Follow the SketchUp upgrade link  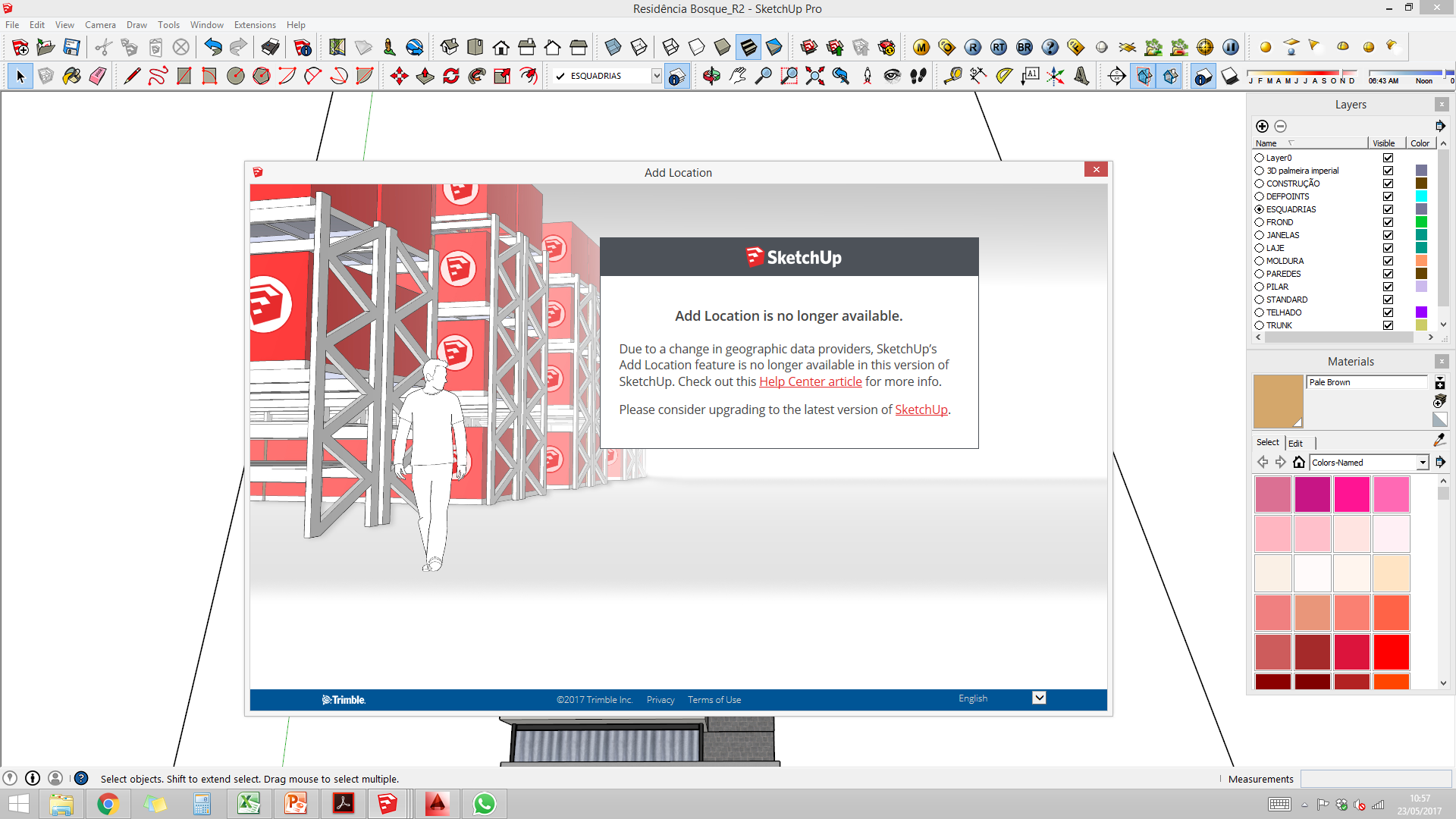pos(921,409)
